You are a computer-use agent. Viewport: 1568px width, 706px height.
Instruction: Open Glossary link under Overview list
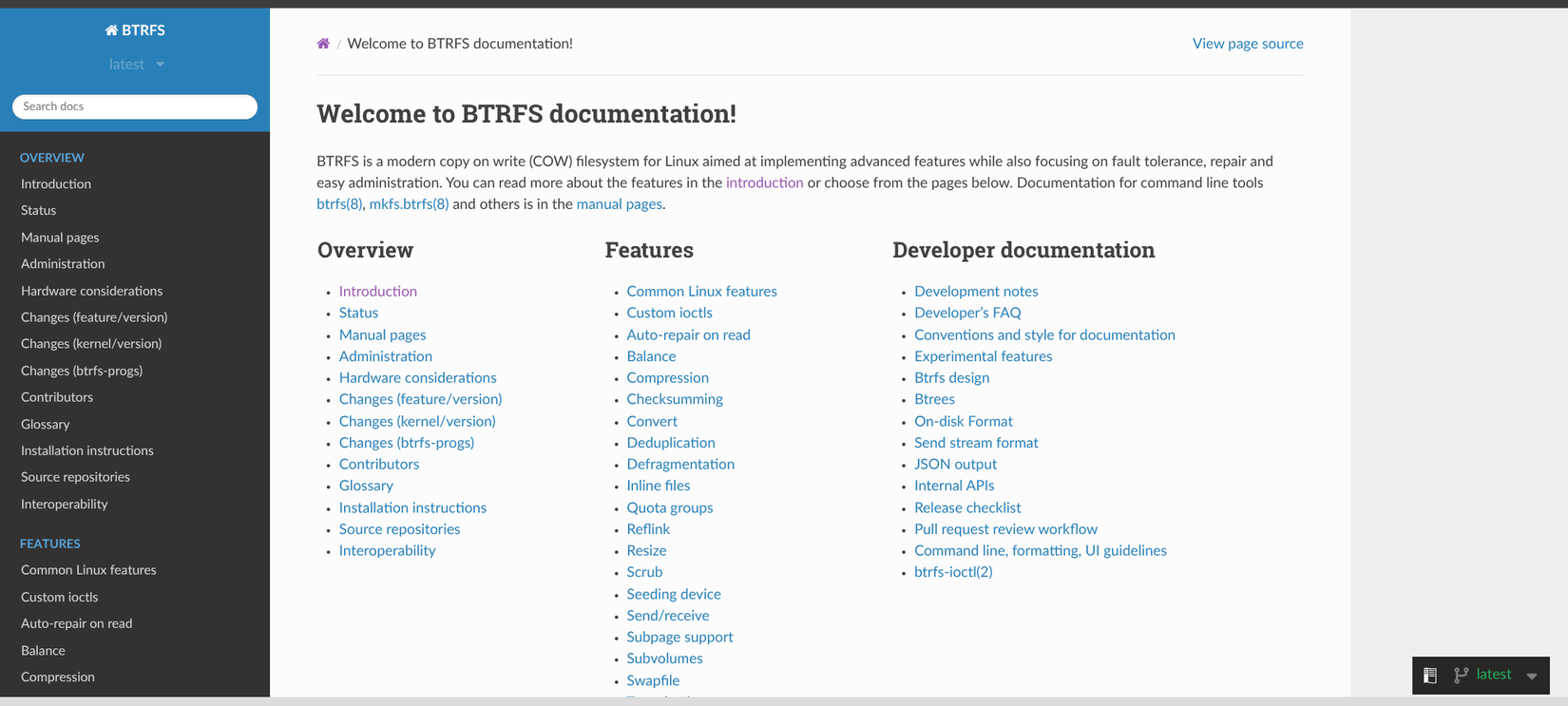coord(366,486)
